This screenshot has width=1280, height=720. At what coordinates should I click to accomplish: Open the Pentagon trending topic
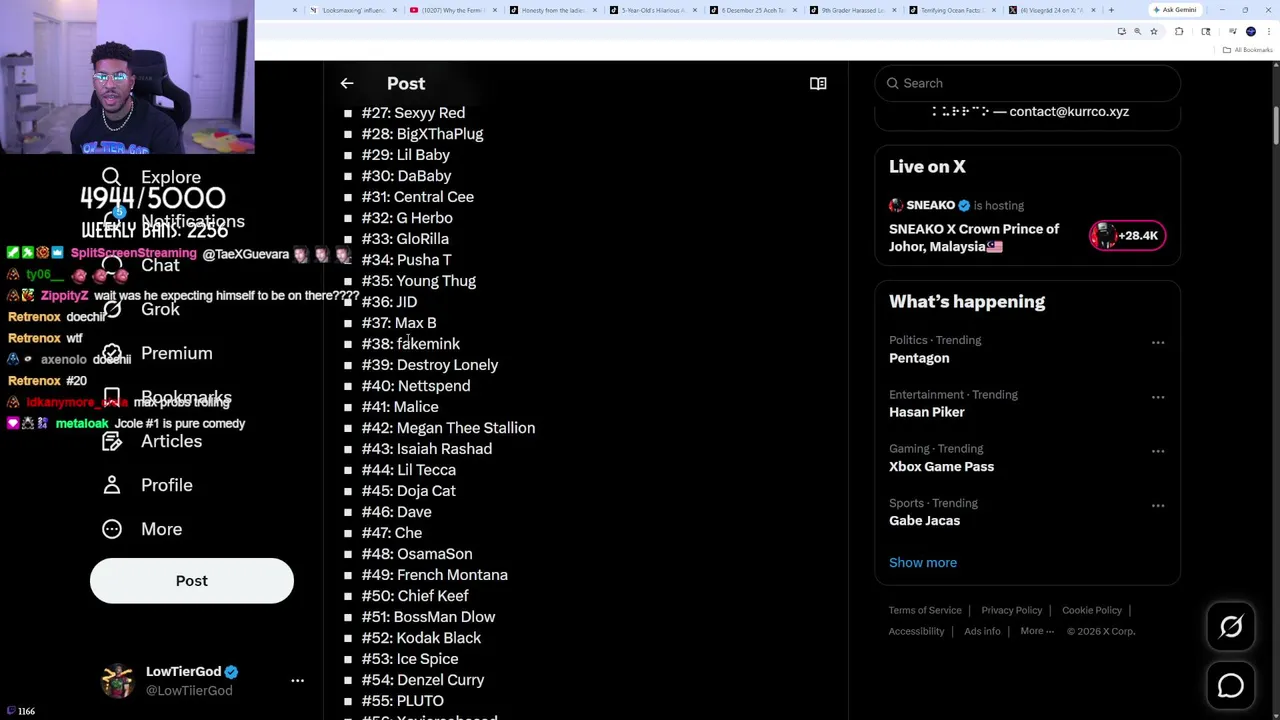click(919, 358)
